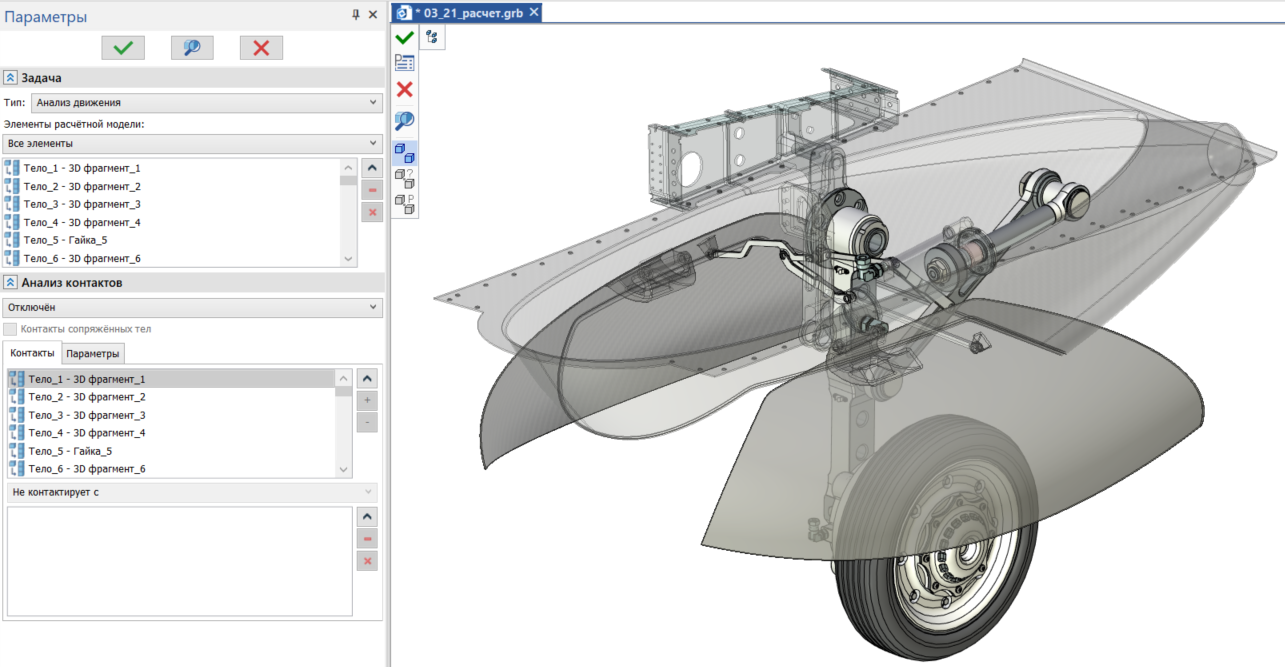Select cubes with letter P tool
1285x667 pixels.
(404, 204)
